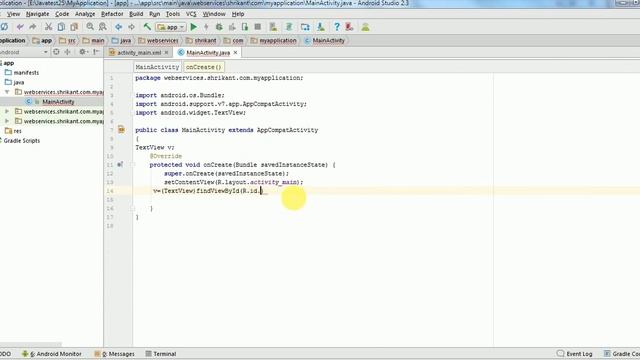Open the View menu

tap(13, 14)
